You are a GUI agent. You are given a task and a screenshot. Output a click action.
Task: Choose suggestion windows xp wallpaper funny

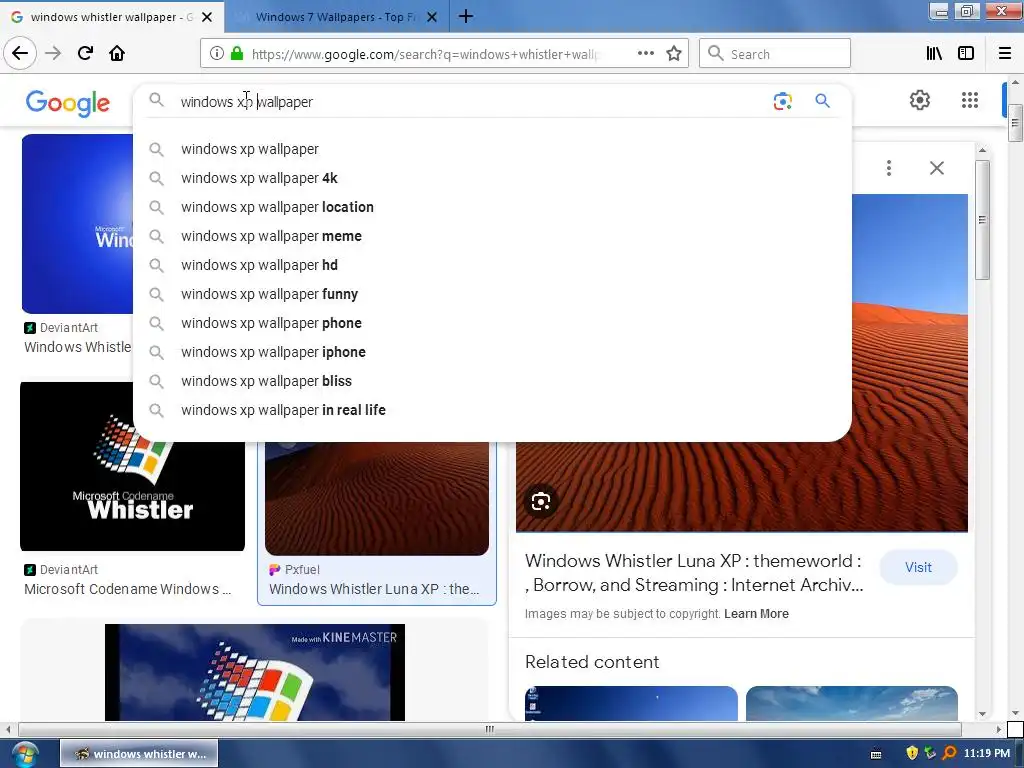click(x=492, y=294)
